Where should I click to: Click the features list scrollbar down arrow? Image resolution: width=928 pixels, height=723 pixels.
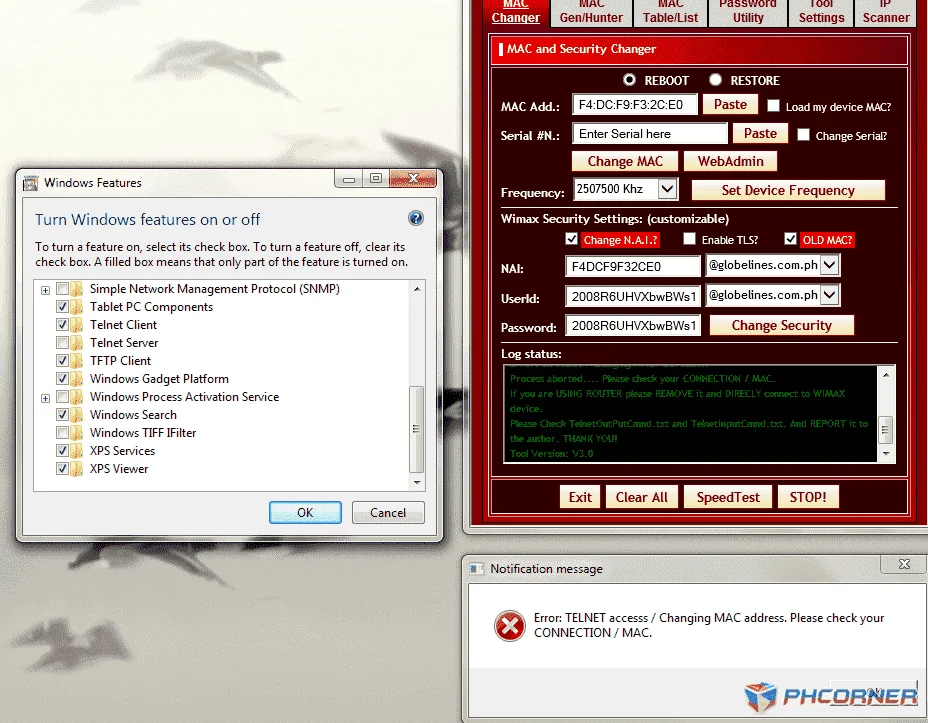(x=417, y=483)
